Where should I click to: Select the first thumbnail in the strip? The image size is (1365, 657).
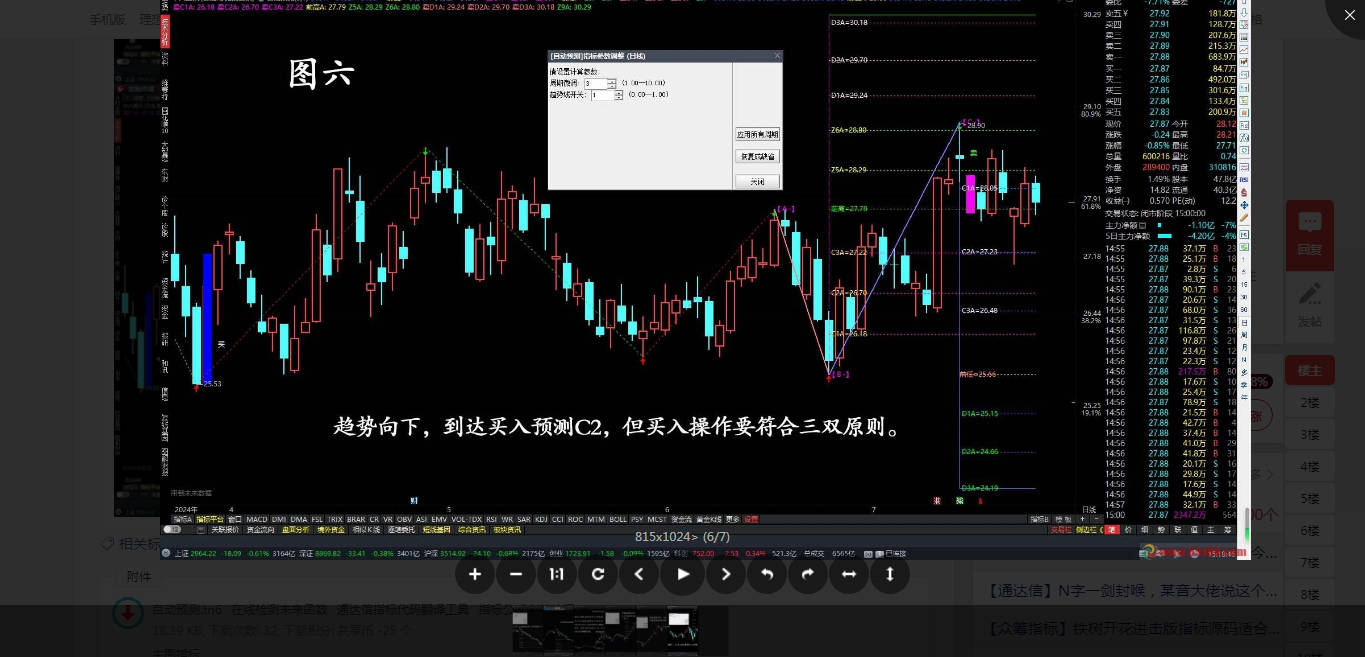click(529, 631)
